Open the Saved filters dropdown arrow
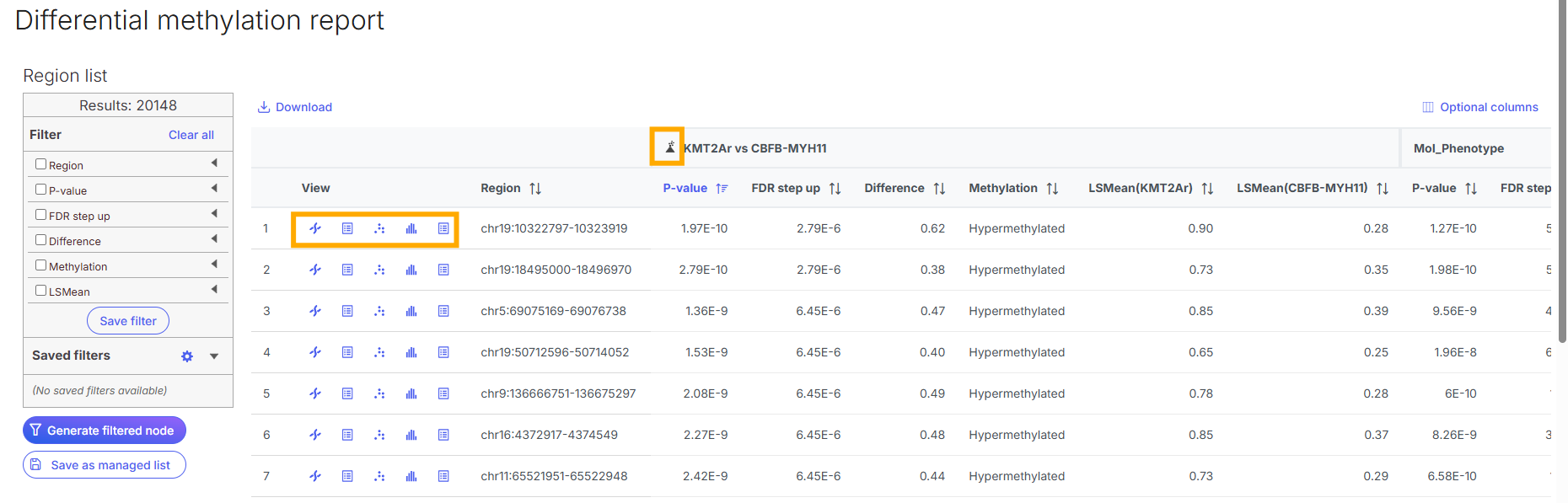 coord(214,356)
